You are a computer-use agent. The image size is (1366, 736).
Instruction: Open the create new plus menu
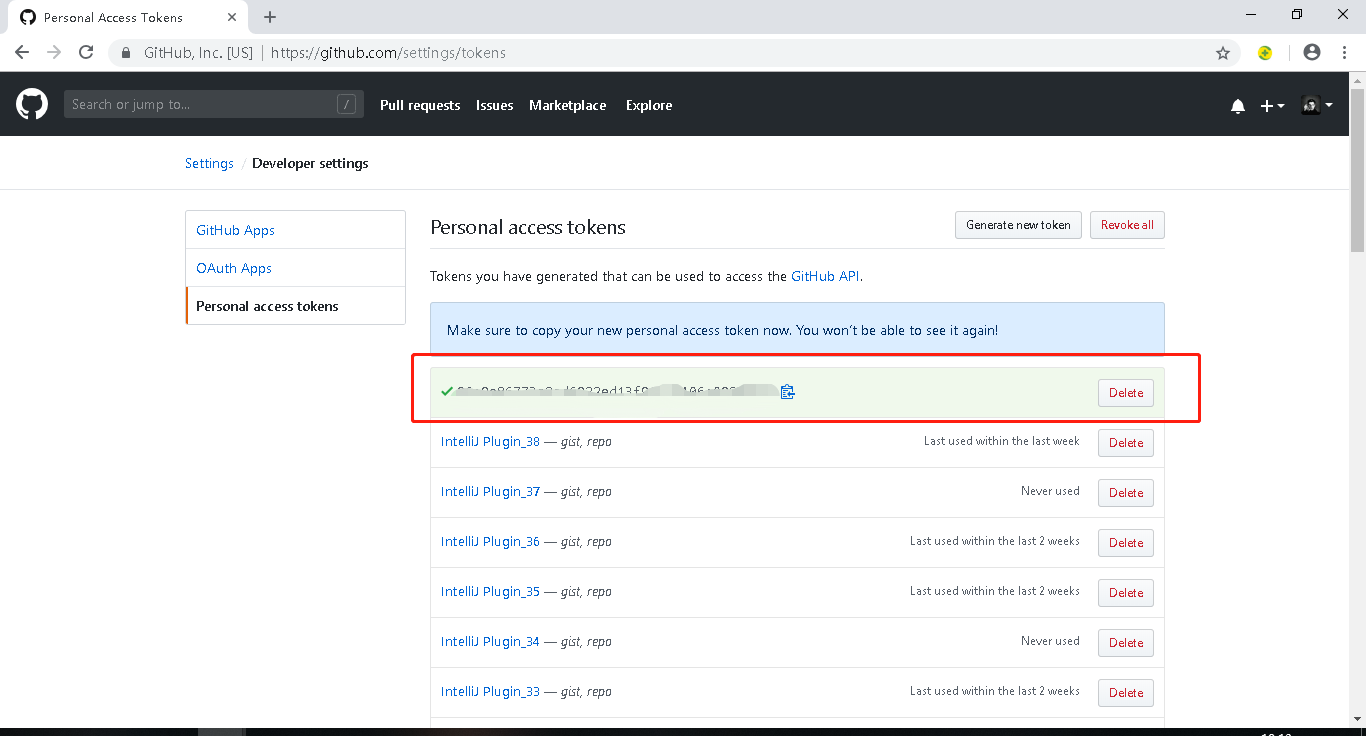pos(1272,106)
